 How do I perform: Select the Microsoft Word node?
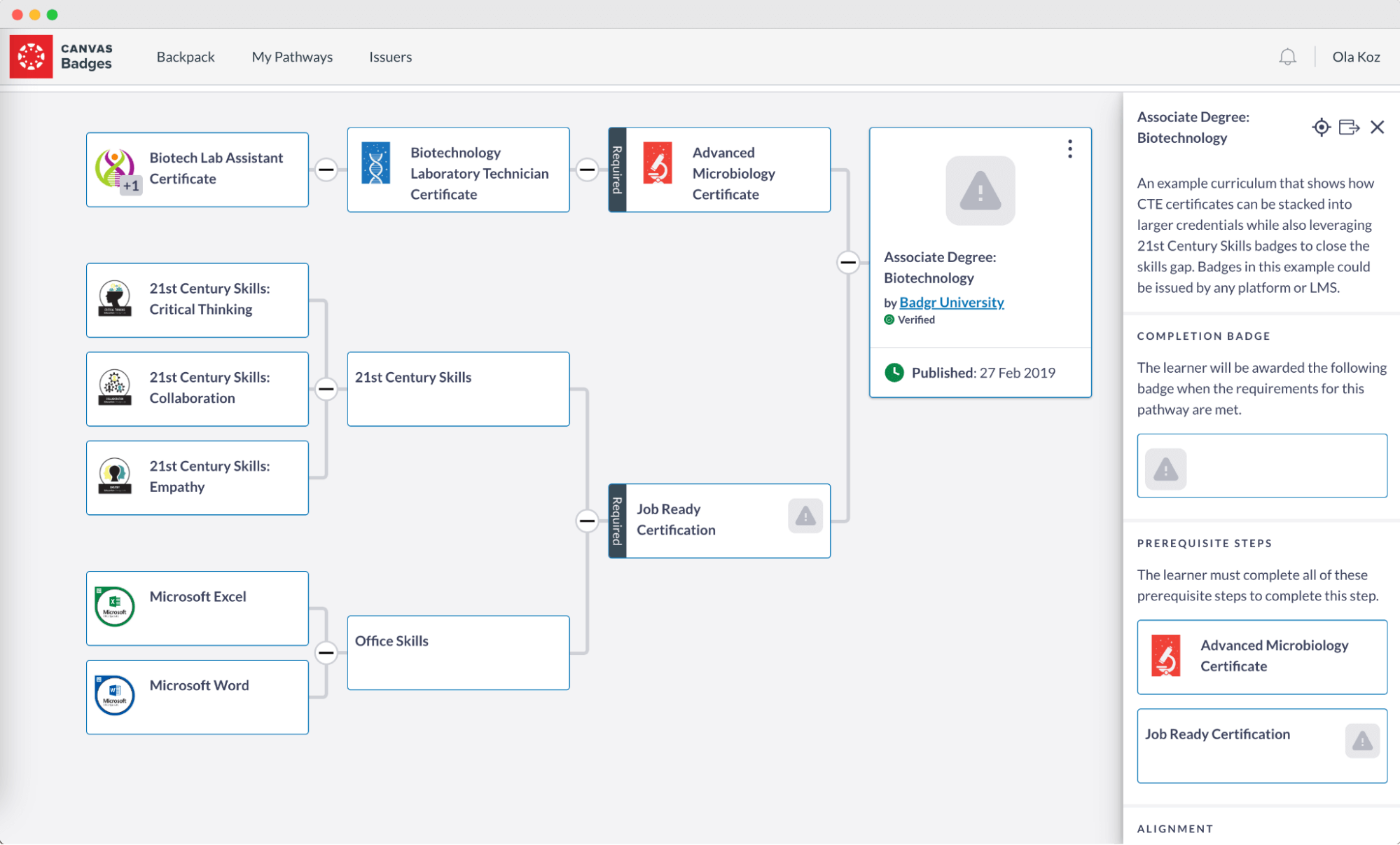click(197, 697)
